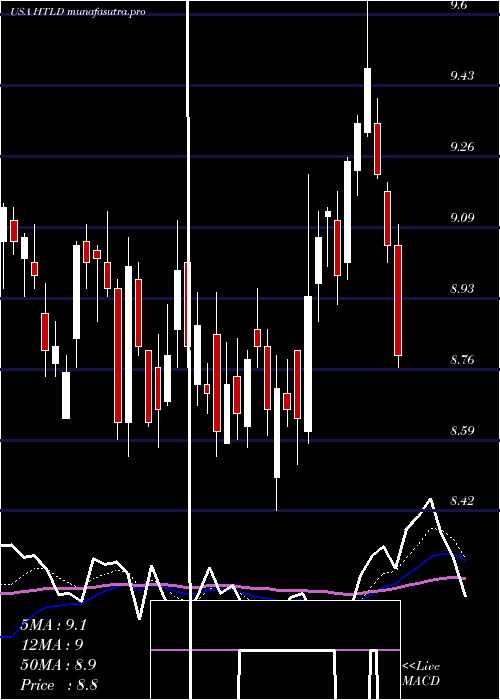
Task: Click the 8.42 price axis label
Action: pos(462,501)
